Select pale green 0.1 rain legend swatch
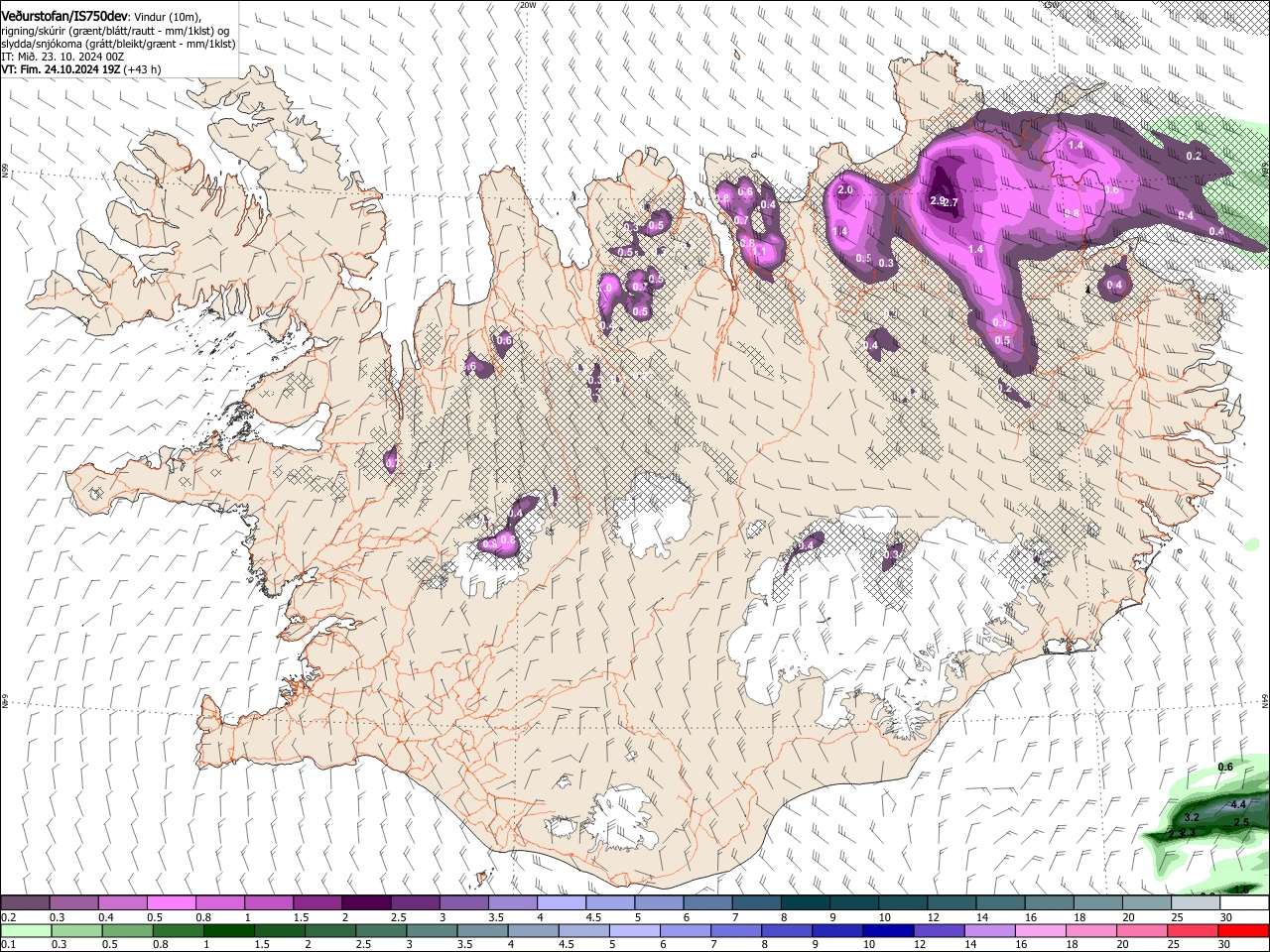1270x952 pixels. click(25, 931)
